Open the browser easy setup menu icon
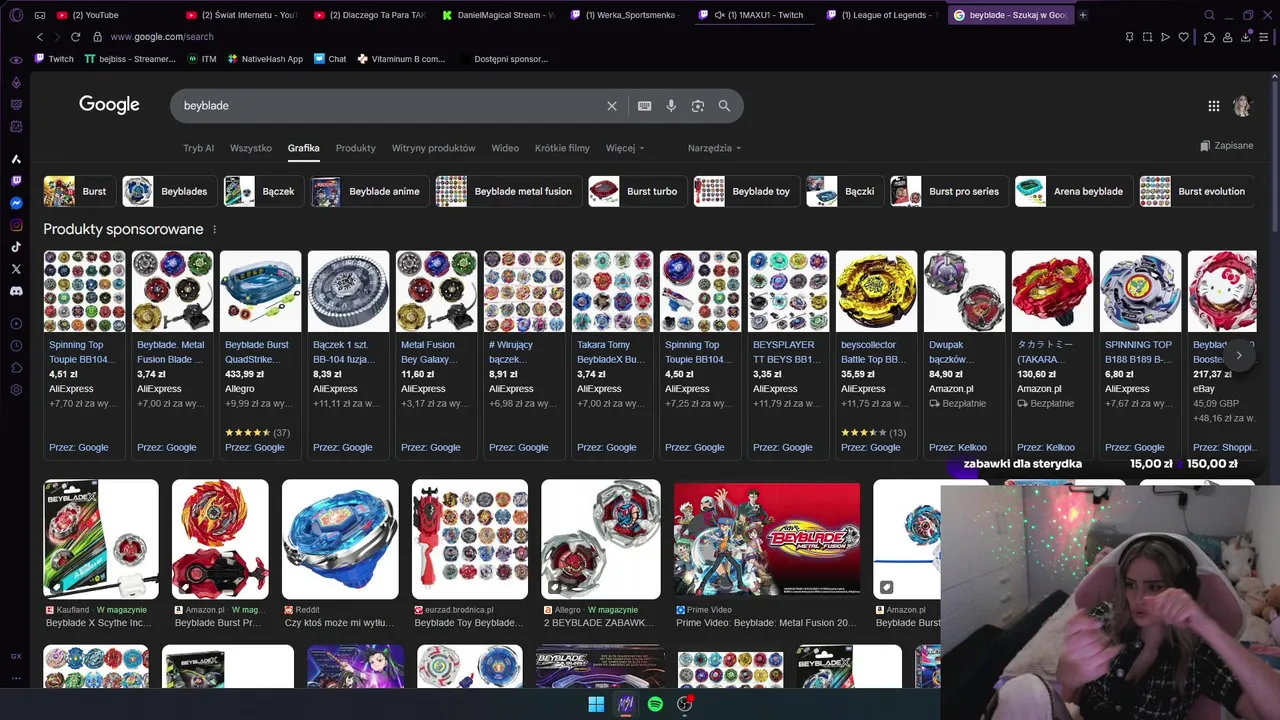The width and height of the screenshot is (1280, 720). [1266, 37]
